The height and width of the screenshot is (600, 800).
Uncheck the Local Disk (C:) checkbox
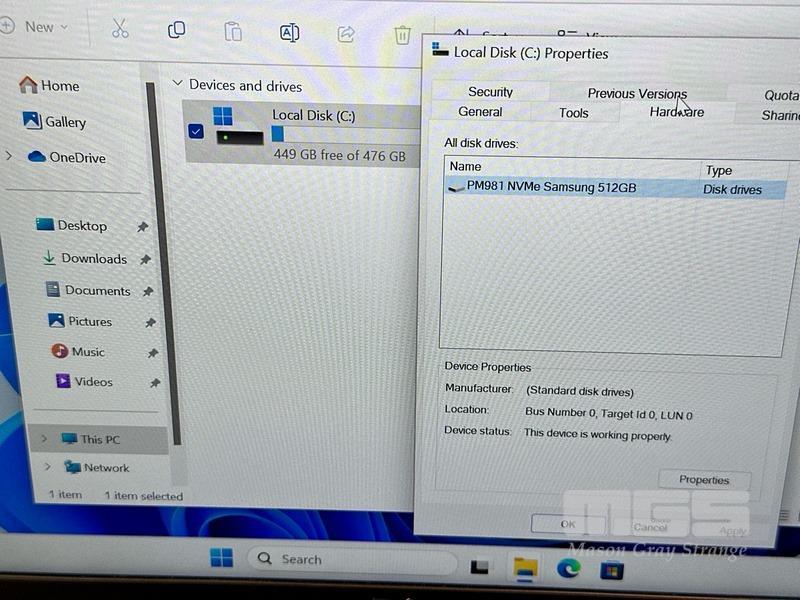[x=195, y=131]
